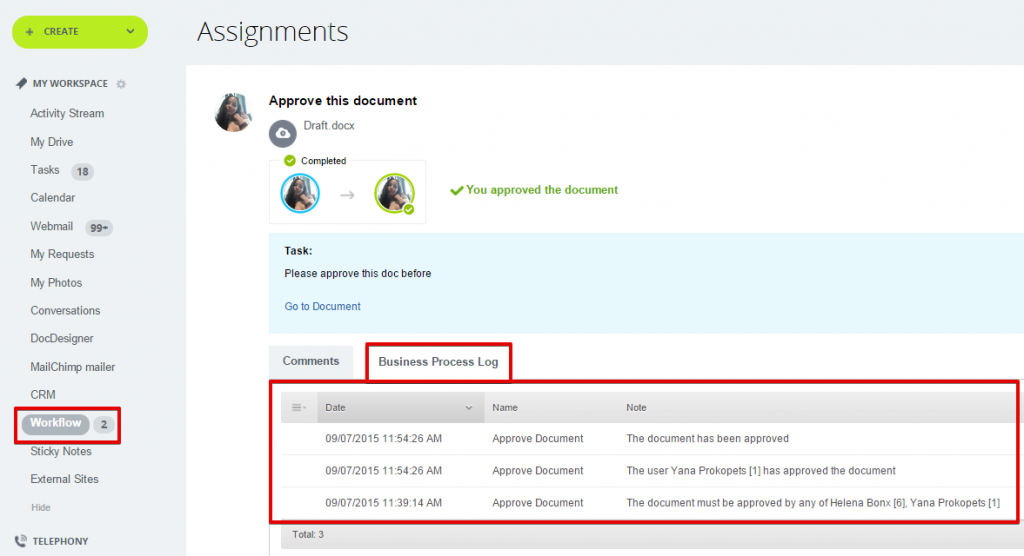Screen dimensions: 1024x556
Task: Click the Workflow counter badge 2
Action: point(103,425)
